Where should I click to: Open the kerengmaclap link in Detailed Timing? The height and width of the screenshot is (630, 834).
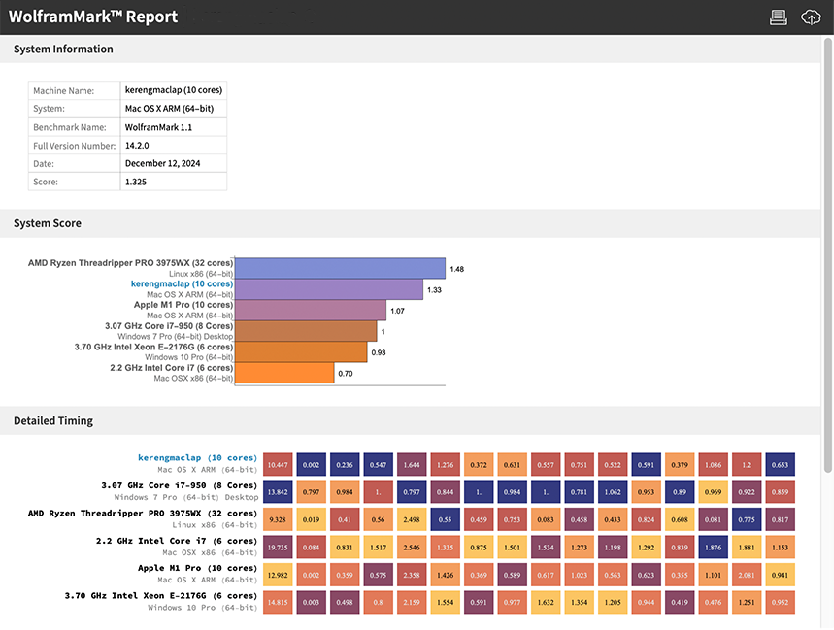point(197,458)
